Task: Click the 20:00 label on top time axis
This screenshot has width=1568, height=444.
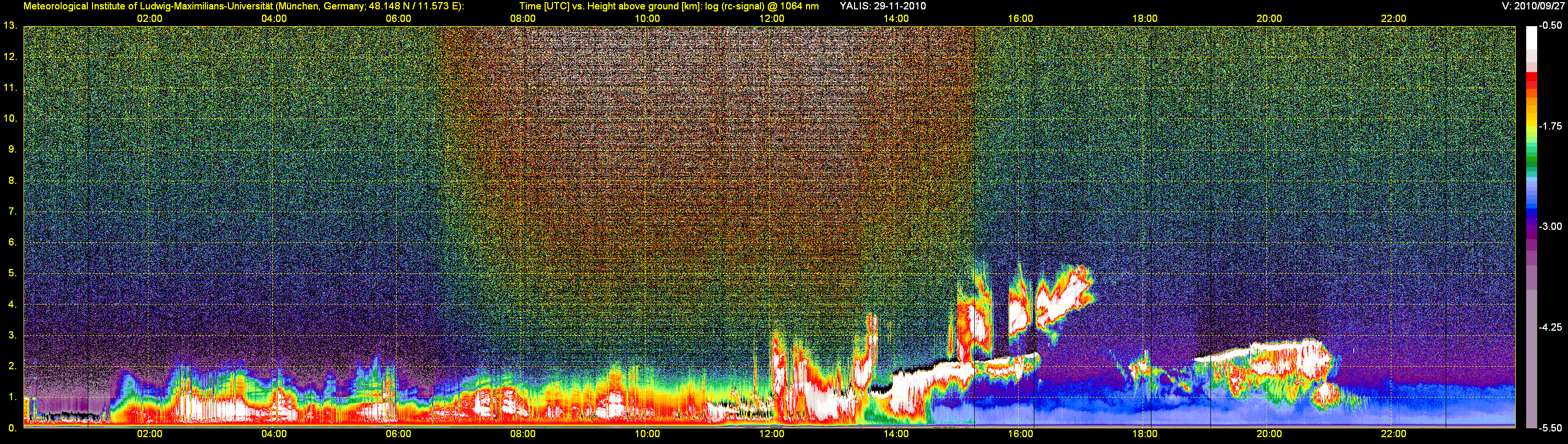Action: (1269, 19)
